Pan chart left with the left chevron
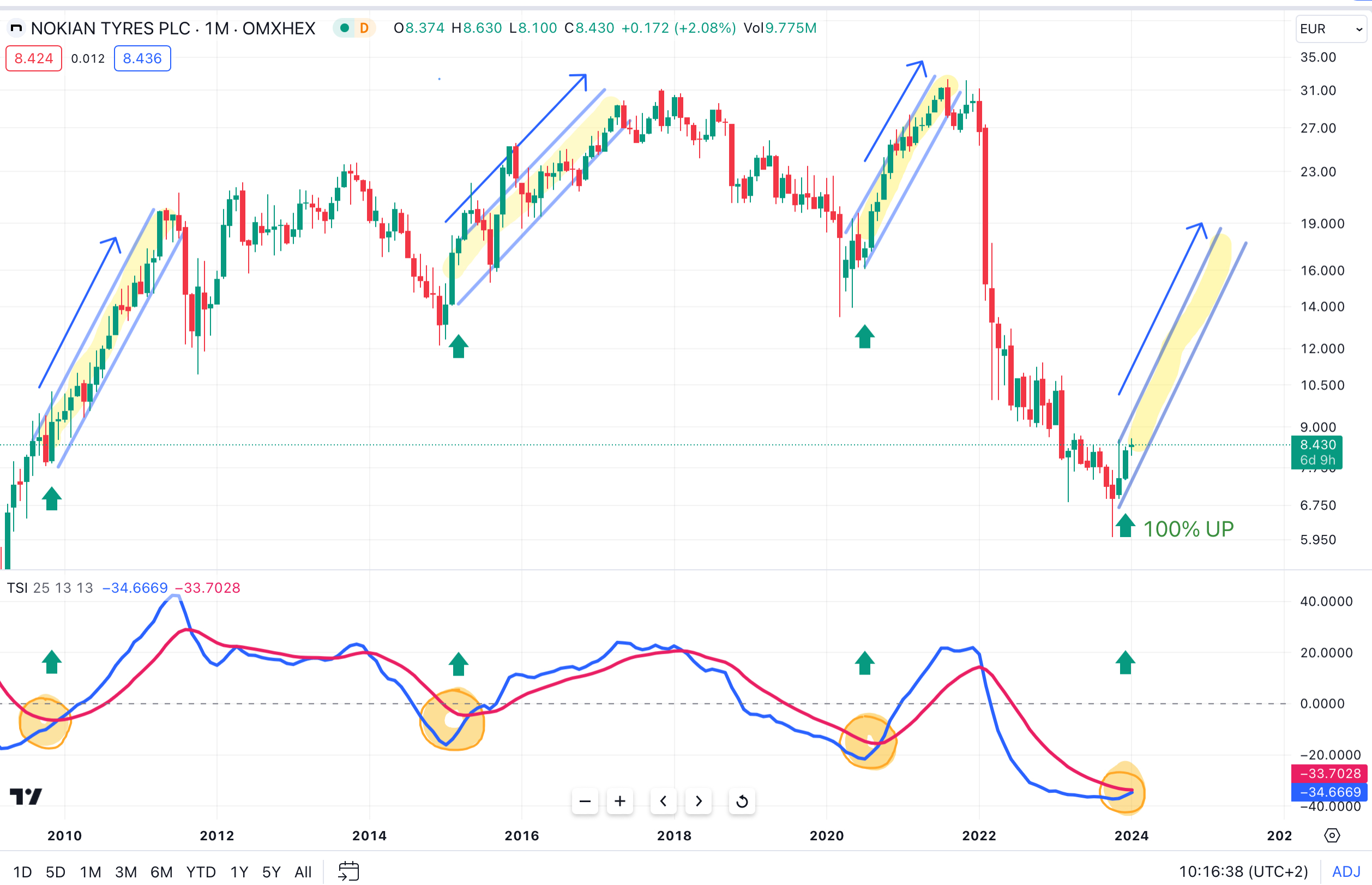 coord(664,801)
